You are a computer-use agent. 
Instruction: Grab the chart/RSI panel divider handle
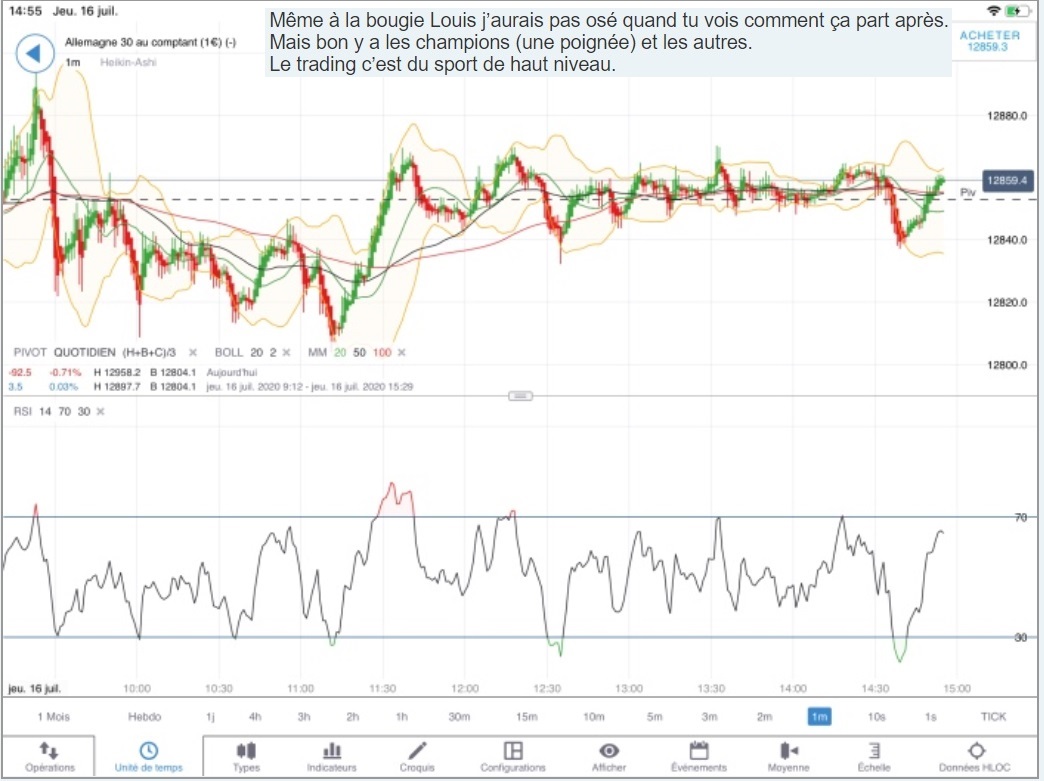click(x=520, y=396)
